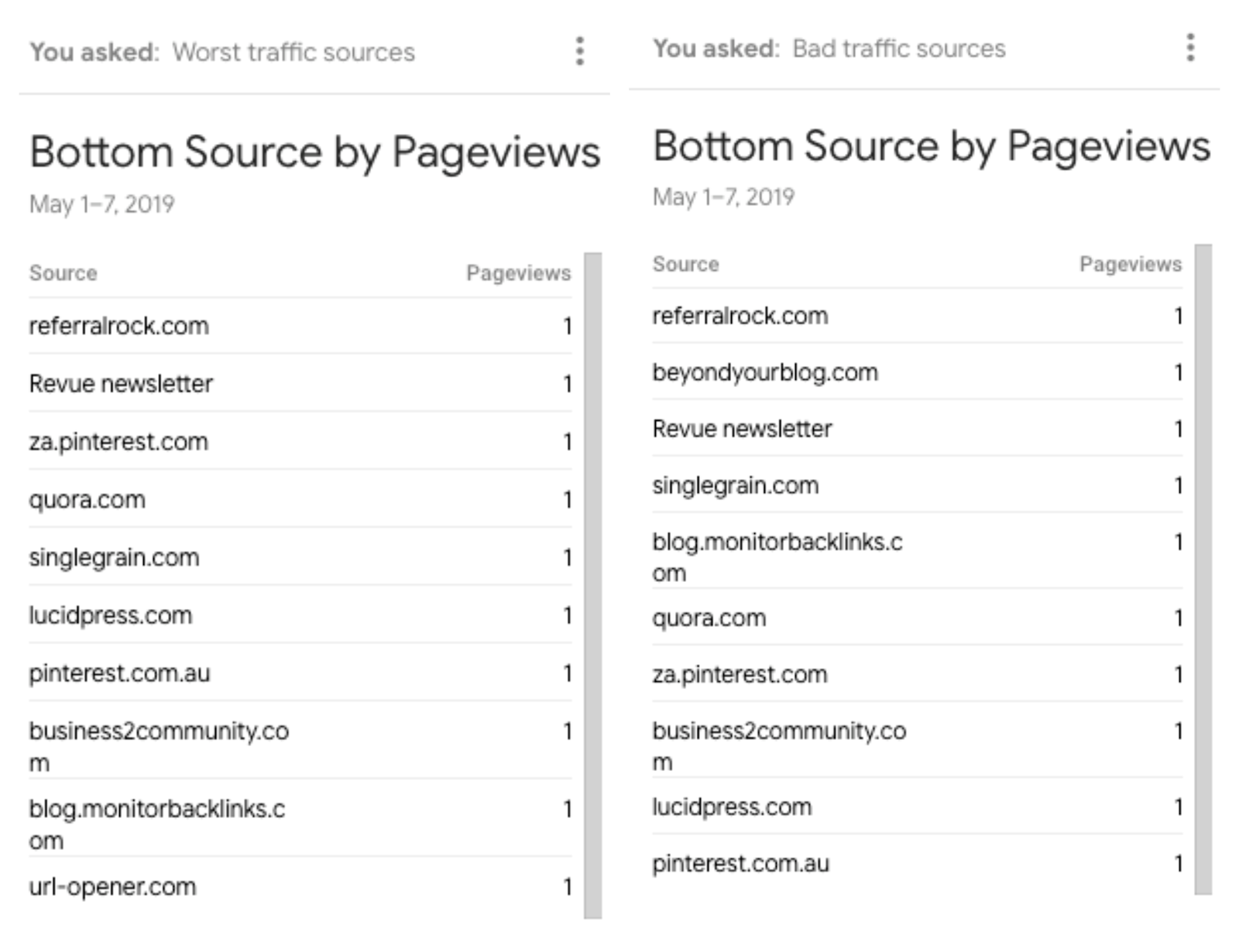1239x952 pixels.
Task: Click business2community.com in the Worst traffic sources table
Action: click(160, 746)
